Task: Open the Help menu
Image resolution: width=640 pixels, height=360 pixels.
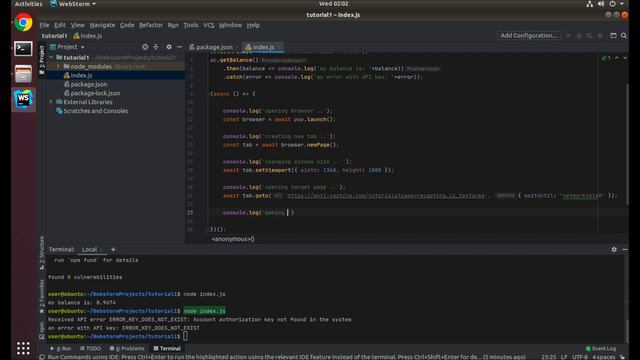Action: point(253,25)
